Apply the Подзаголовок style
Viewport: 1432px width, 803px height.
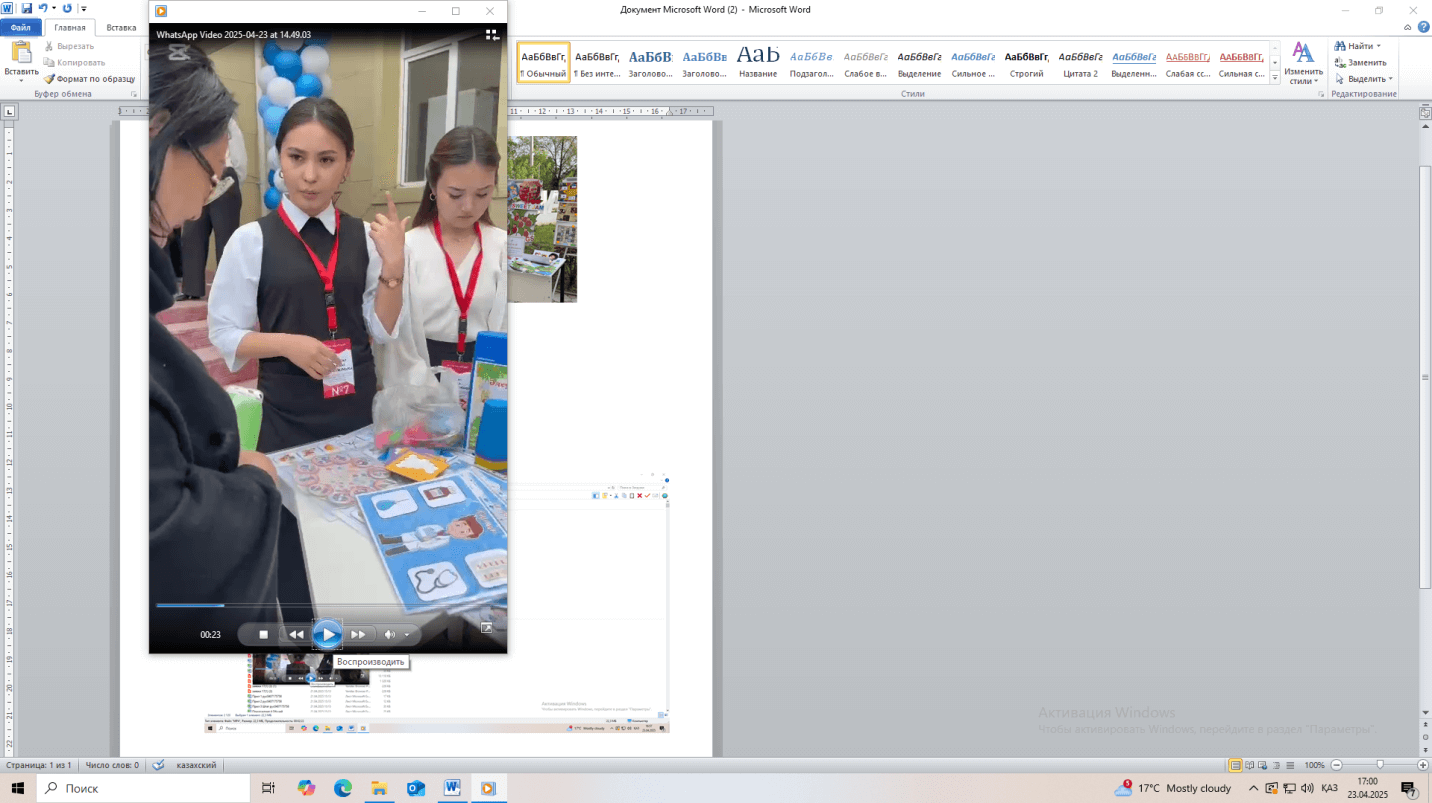[812, 62]
